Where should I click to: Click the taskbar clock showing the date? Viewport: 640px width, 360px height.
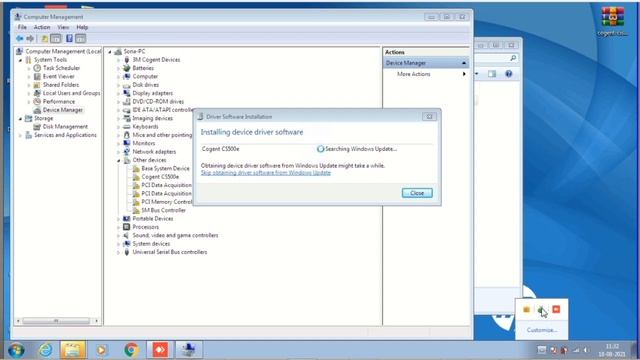coord(612,350)
